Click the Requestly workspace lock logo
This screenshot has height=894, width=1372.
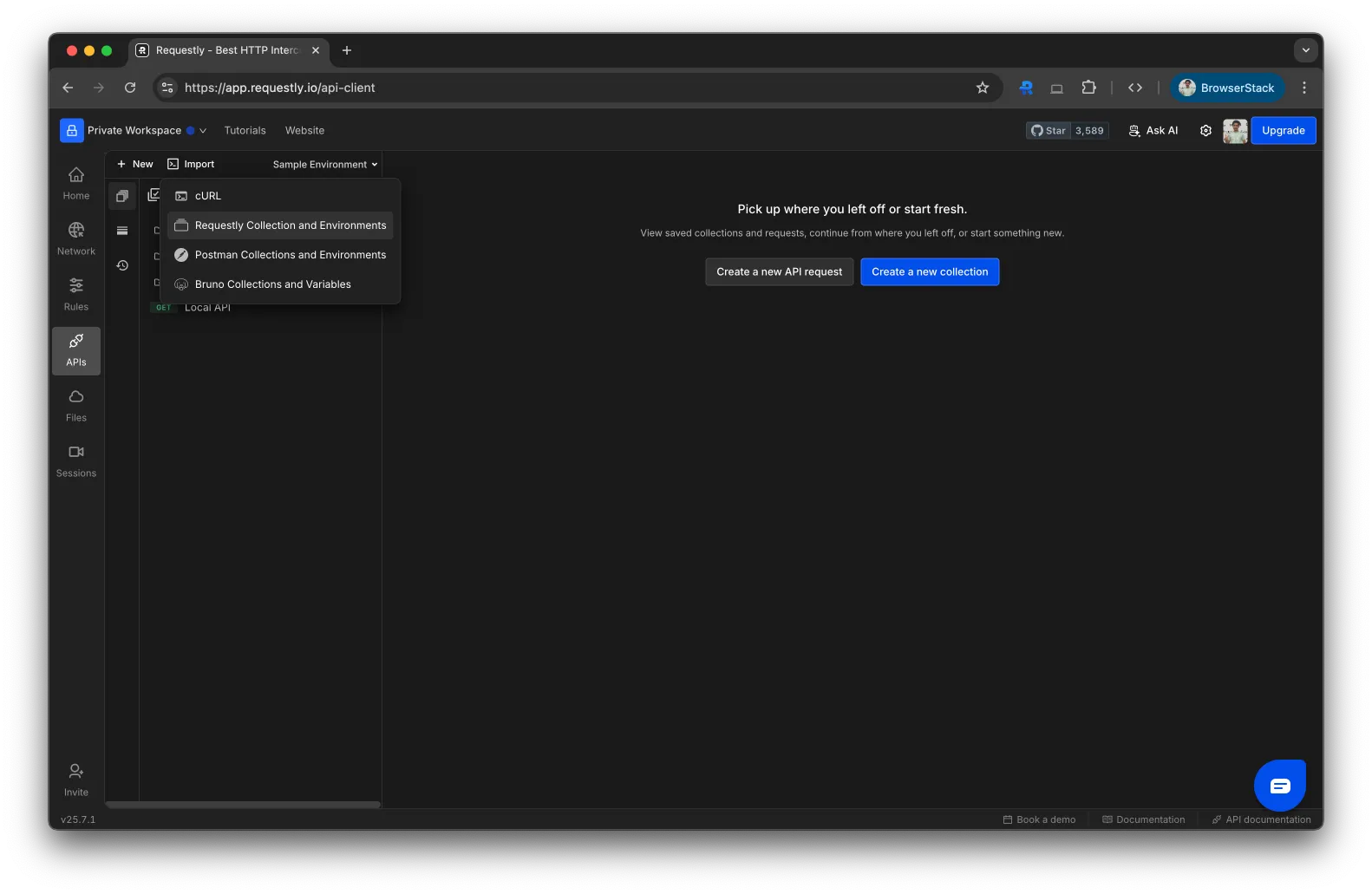(72, 131)
